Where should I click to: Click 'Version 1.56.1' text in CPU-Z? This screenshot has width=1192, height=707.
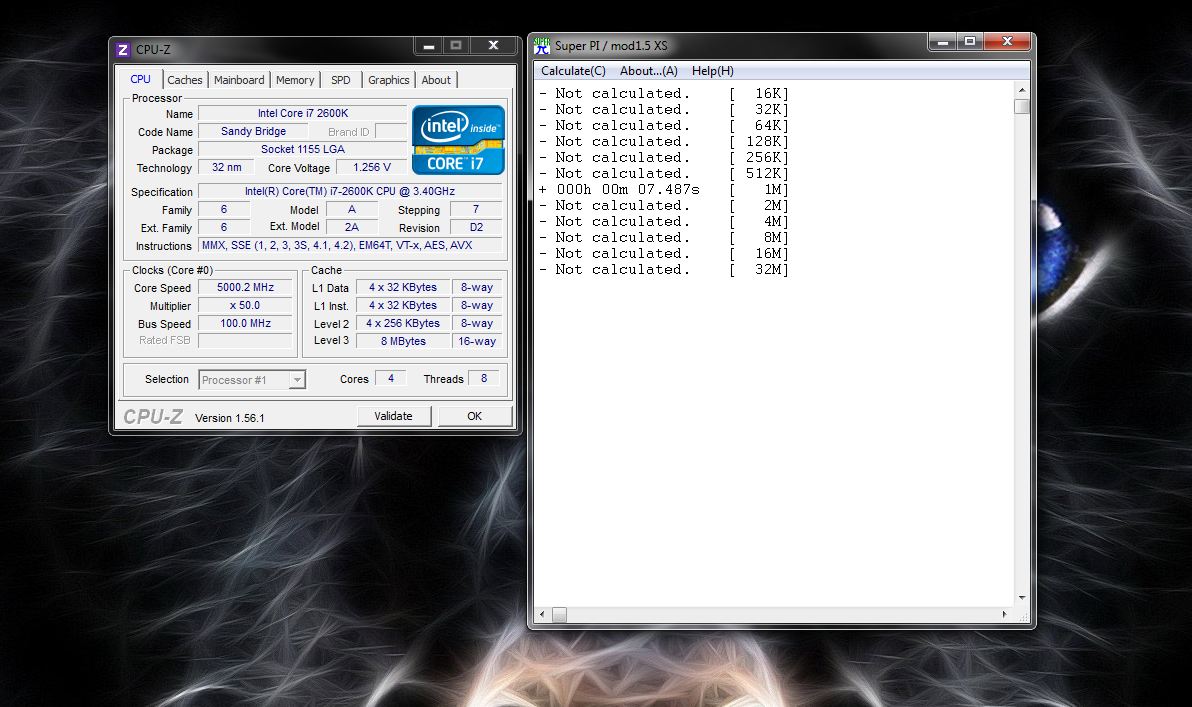230,418
